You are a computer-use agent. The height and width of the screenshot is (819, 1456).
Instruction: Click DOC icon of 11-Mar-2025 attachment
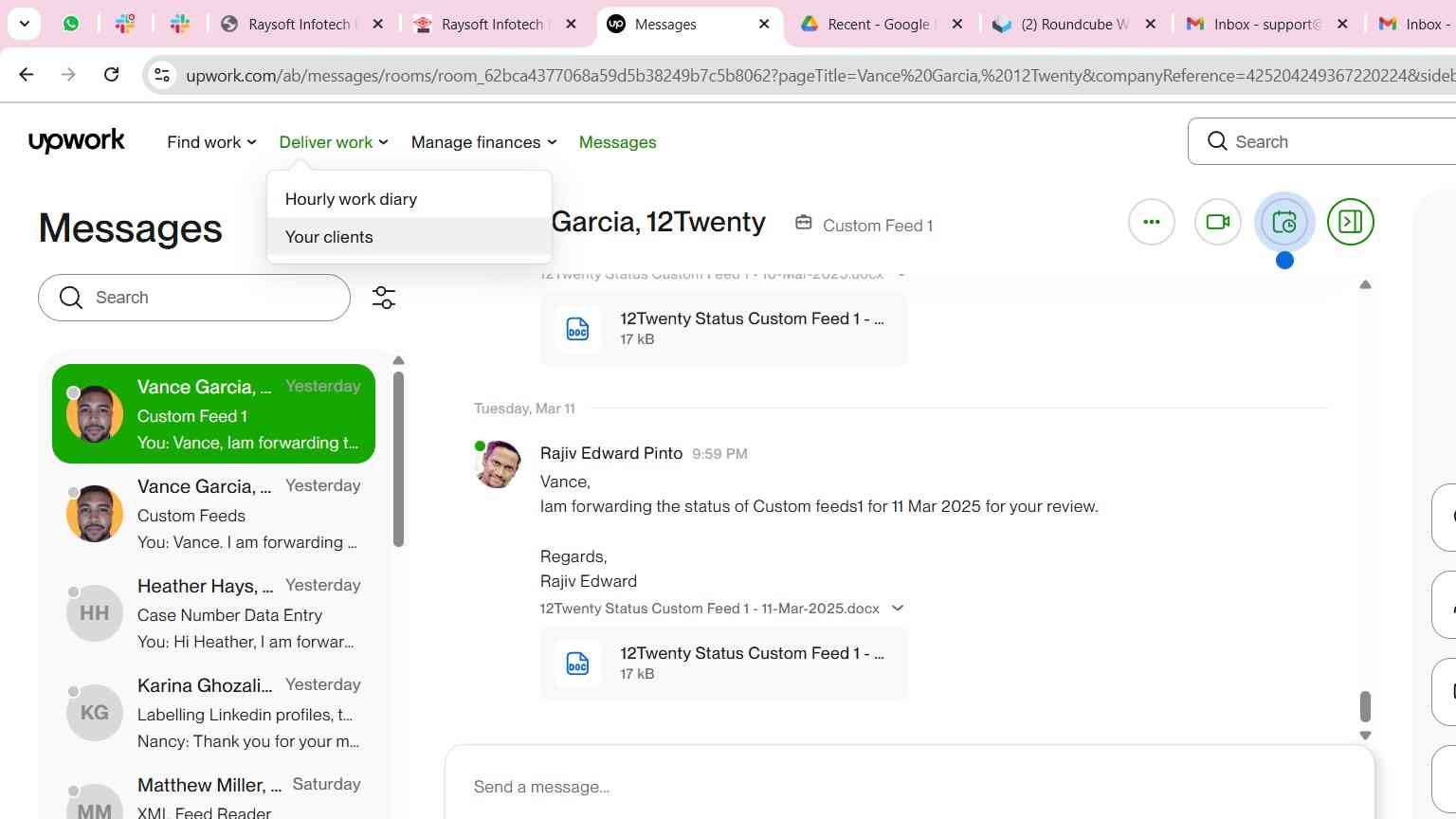(577, 663)
